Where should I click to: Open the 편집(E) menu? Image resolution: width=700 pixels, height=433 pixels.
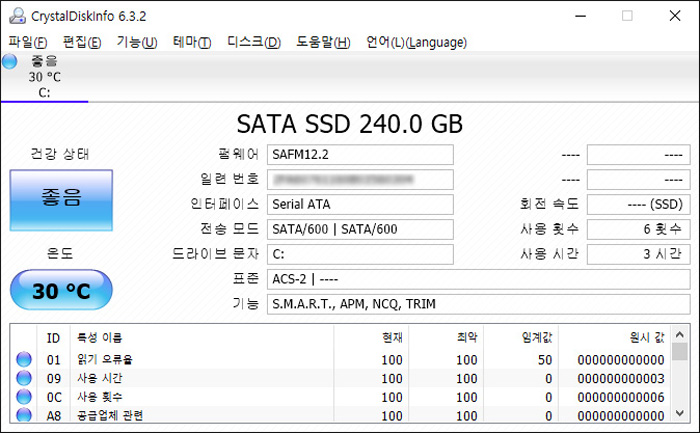81,42
